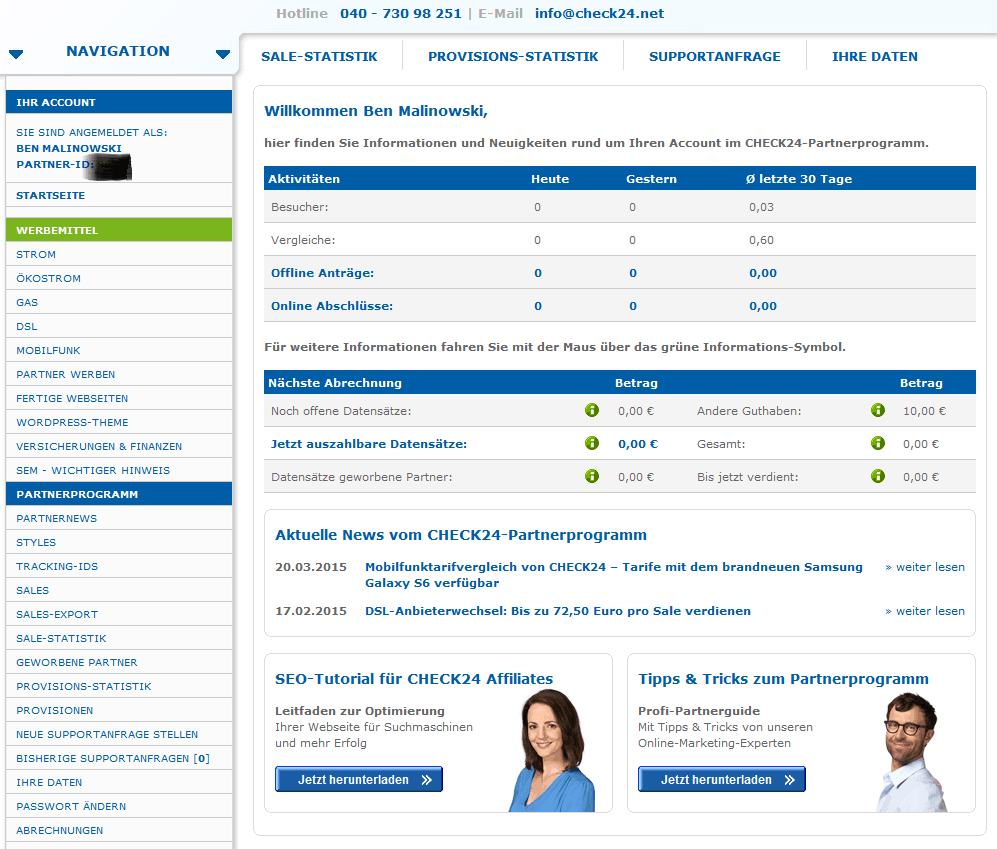Open the Provisions-Statistik top tab

coord(513,57)
